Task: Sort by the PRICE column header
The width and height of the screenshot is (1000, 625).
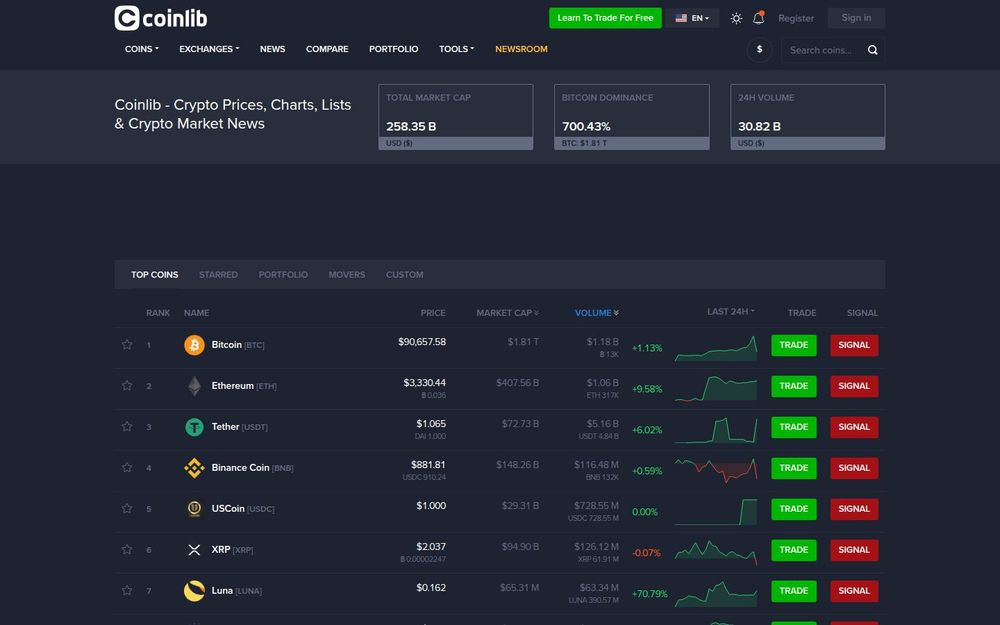Action: pos(433,312)
